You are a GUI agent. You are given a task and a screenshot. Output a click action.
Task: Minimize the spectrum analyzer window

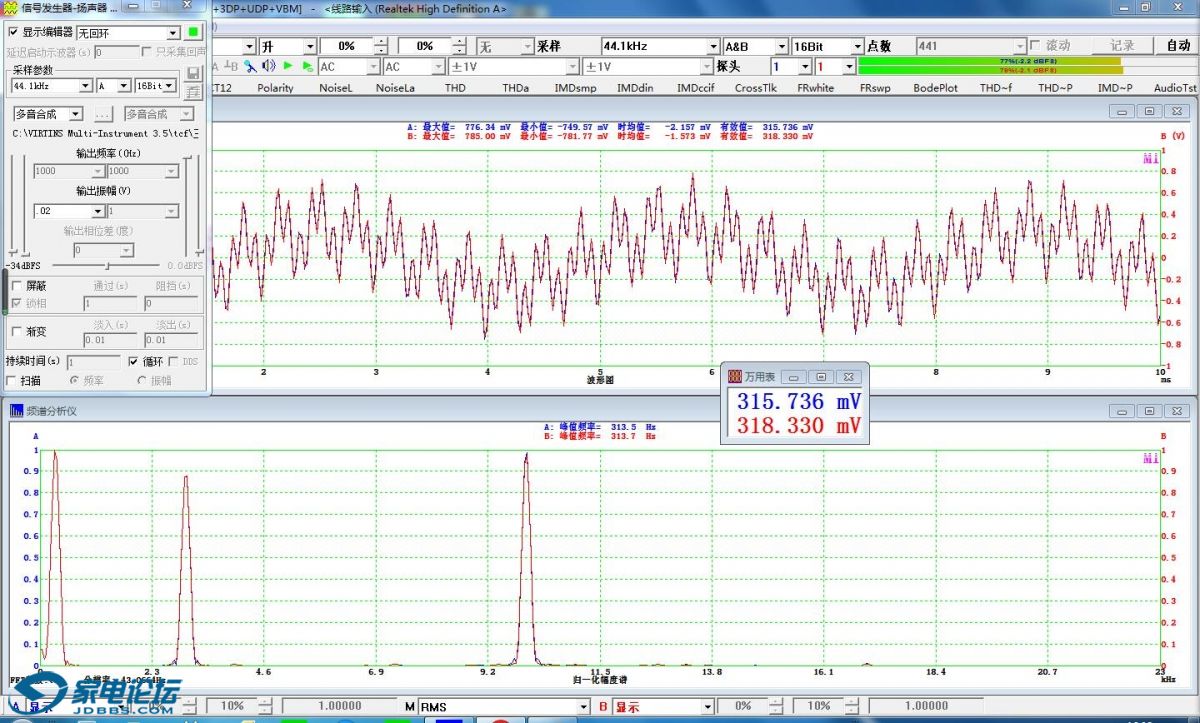coord(1123,411)
